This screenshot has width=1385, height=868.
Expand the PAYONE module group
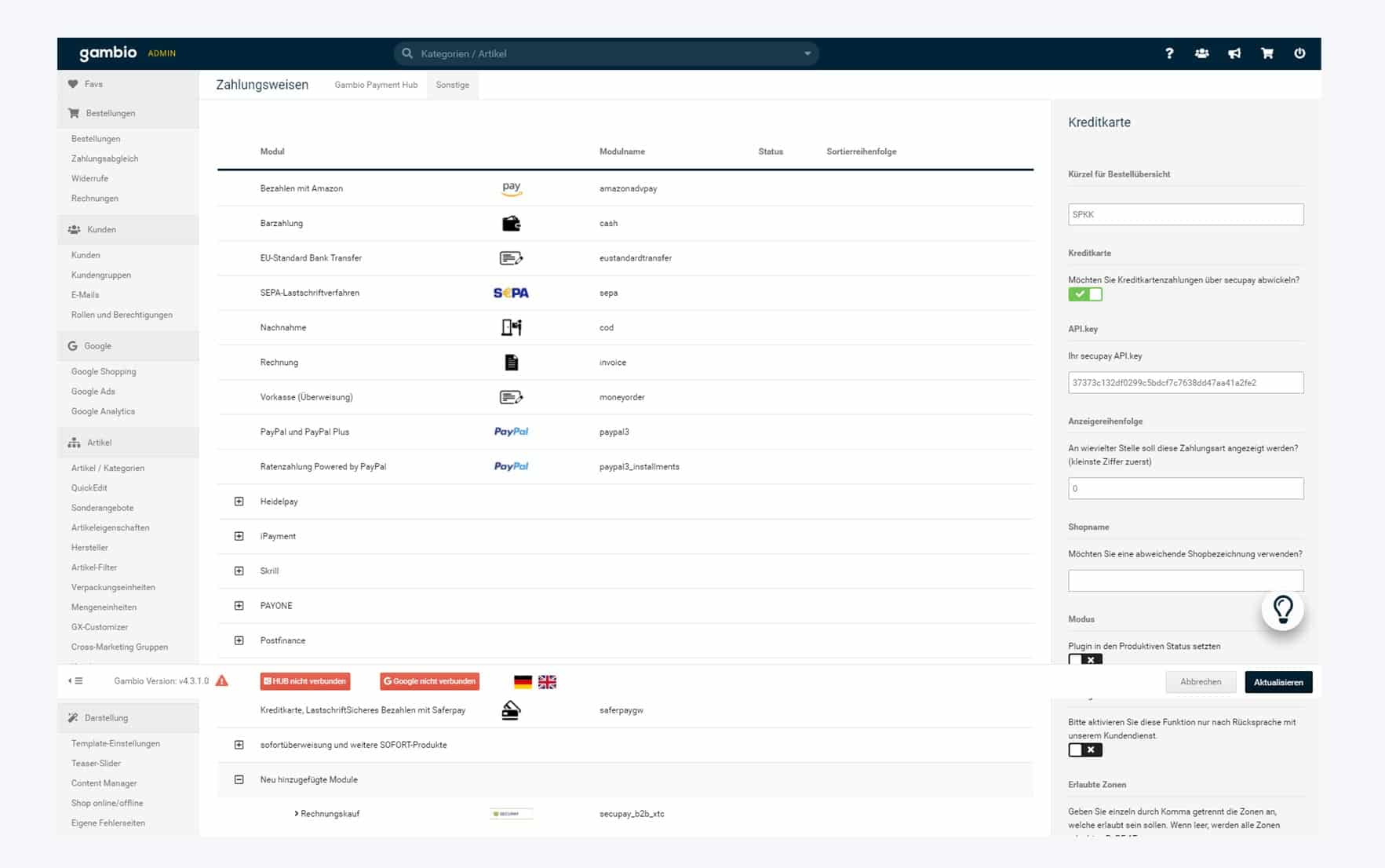point(239,605)
